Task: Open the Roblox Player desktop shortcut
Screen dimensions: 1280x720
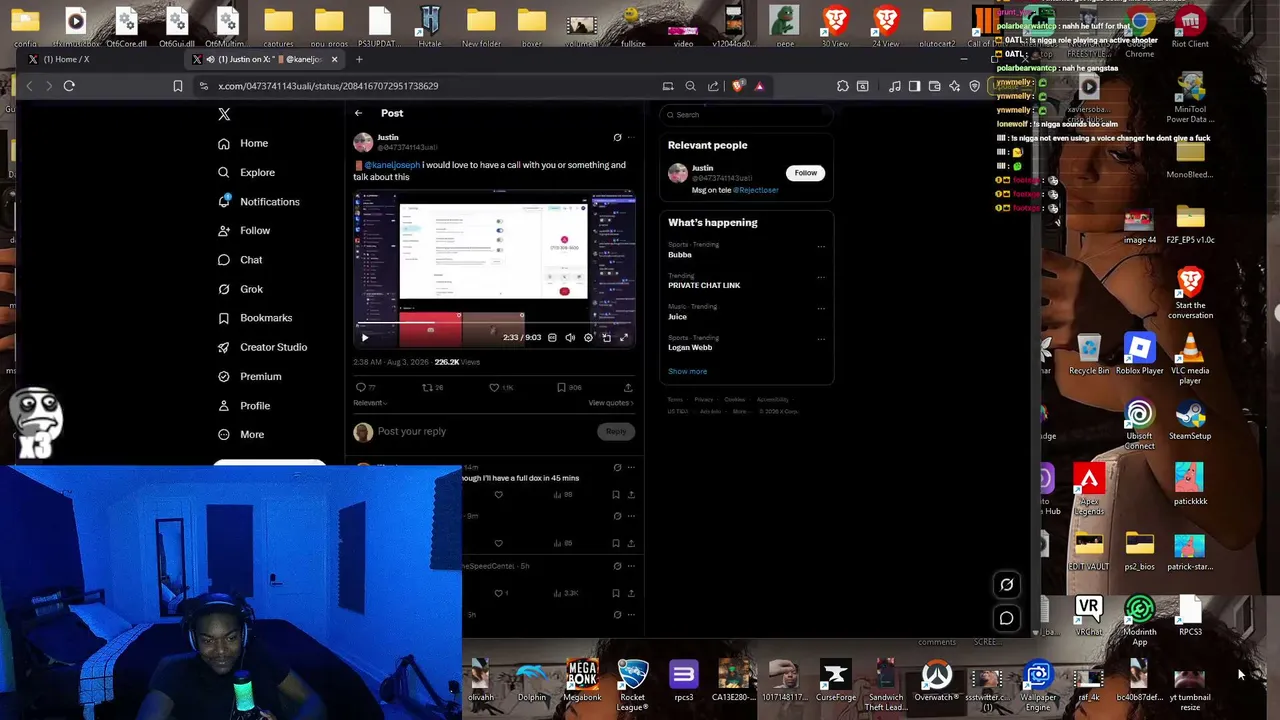Action: tap(1139, 355)
